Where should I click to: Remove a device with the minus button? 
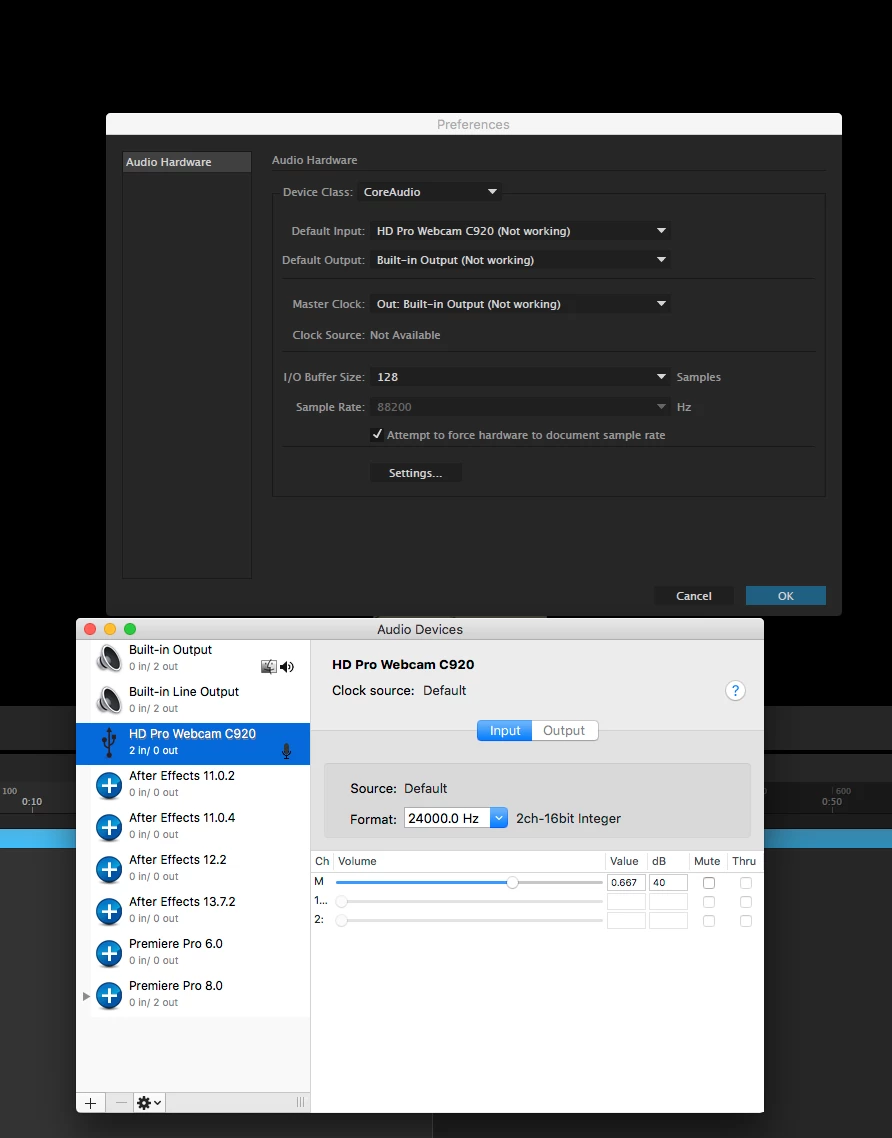coord(120,1102)
